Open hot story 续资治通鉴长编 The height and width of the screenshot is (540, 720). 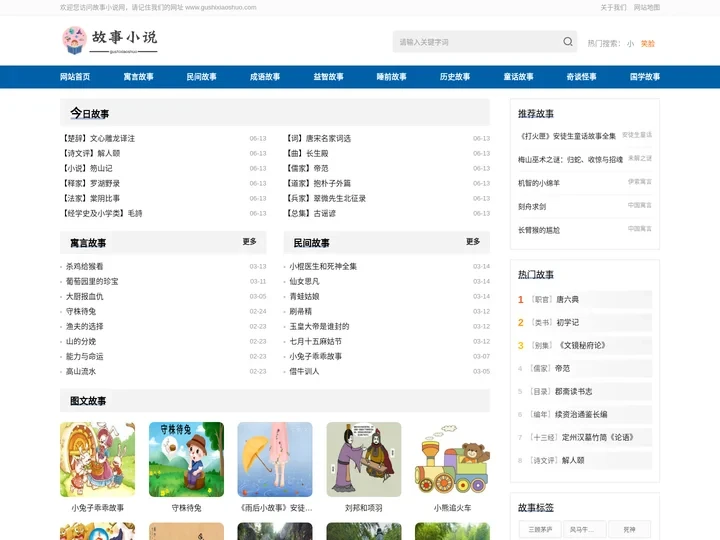[580, 414]
